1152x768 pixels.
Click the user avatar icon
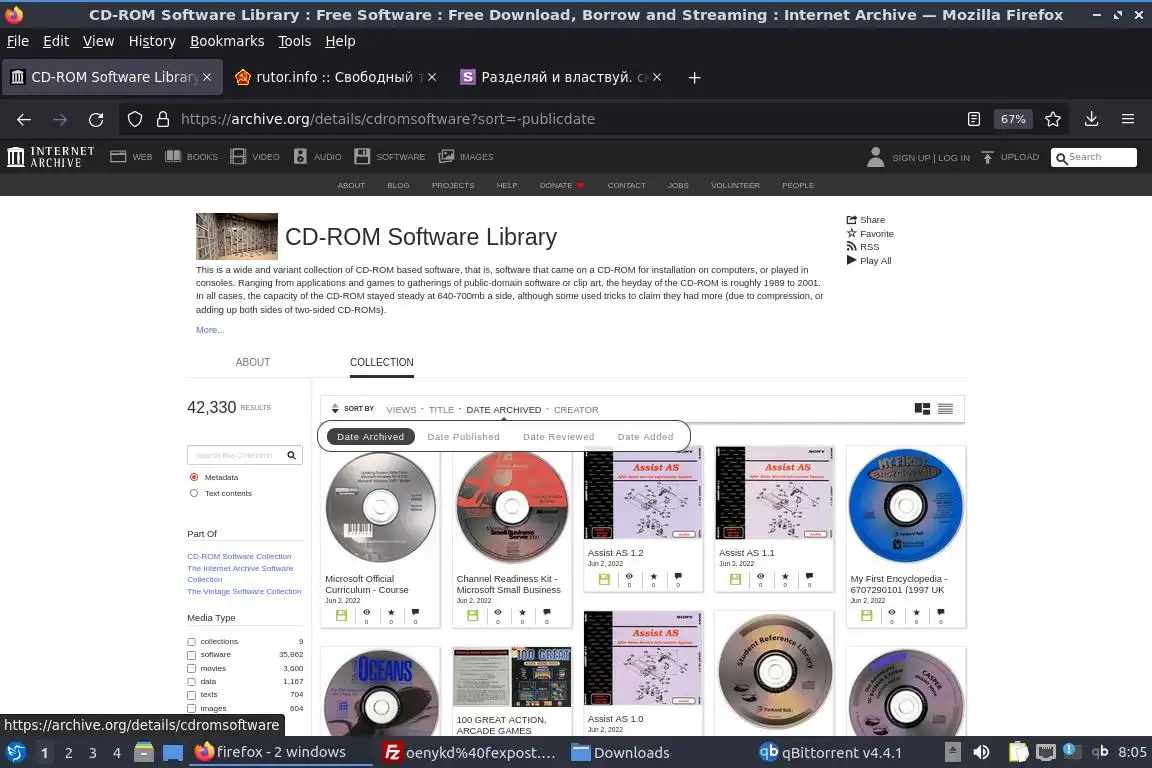(x=875, y=157)
